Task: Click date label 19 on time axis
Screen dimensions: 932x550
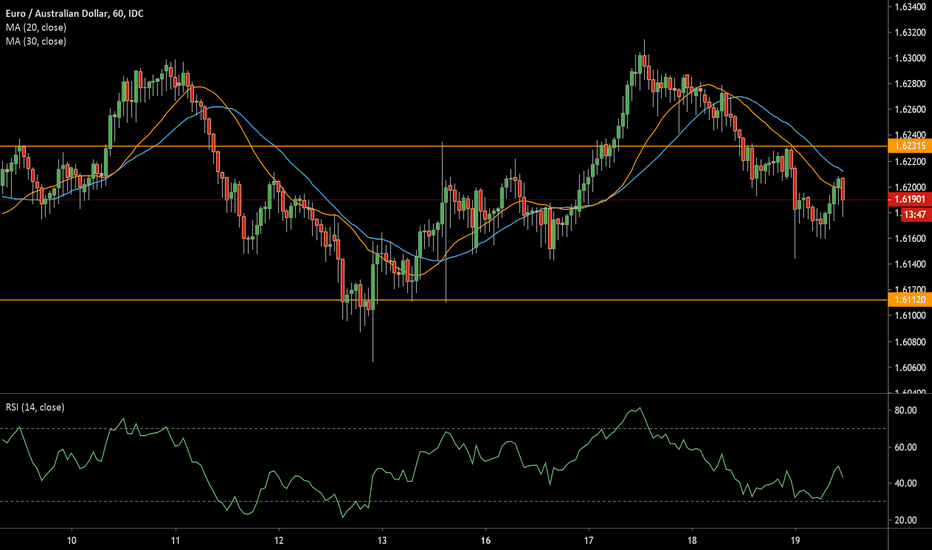Action: tap(795, 539)
